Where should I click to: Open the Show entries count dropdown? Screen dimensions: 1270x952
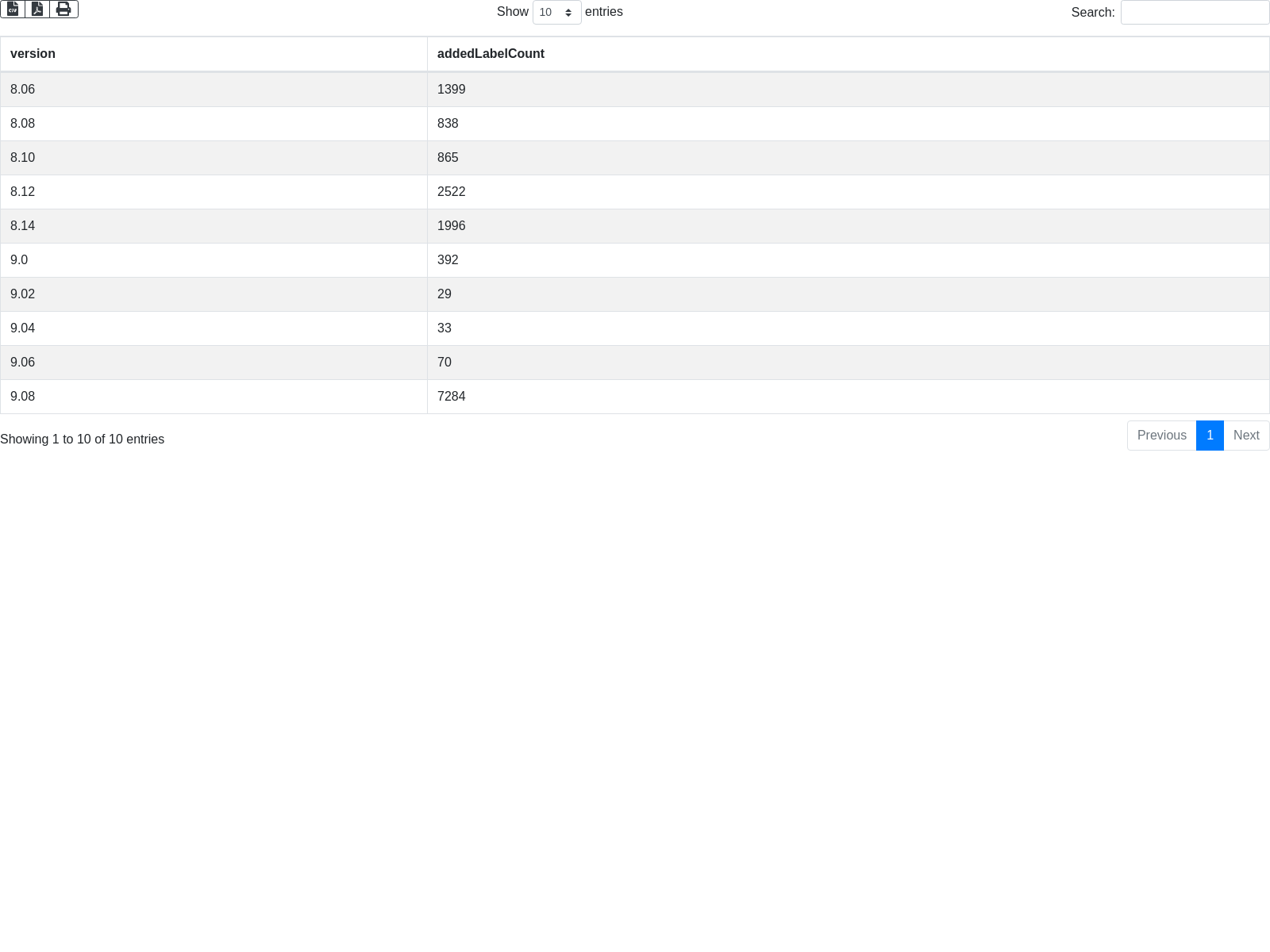[x=556, y=13]
